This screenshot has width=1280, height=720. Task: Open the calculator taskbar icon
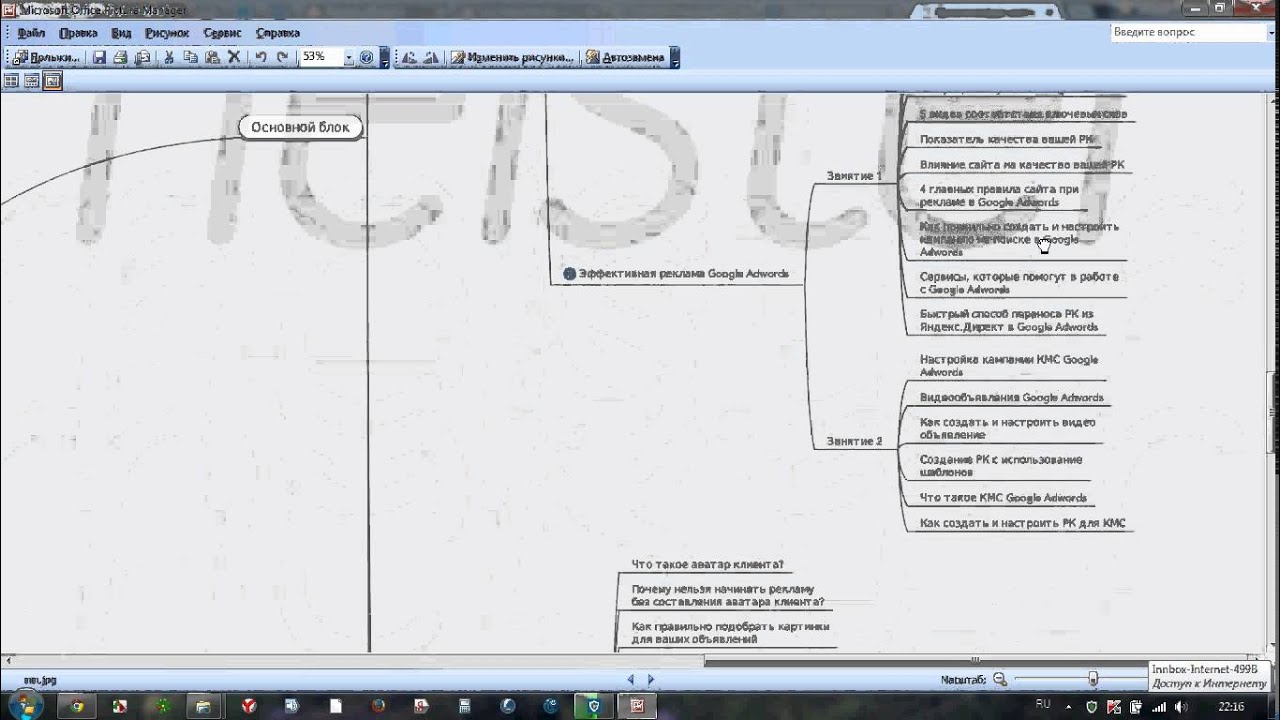point(464,706)
